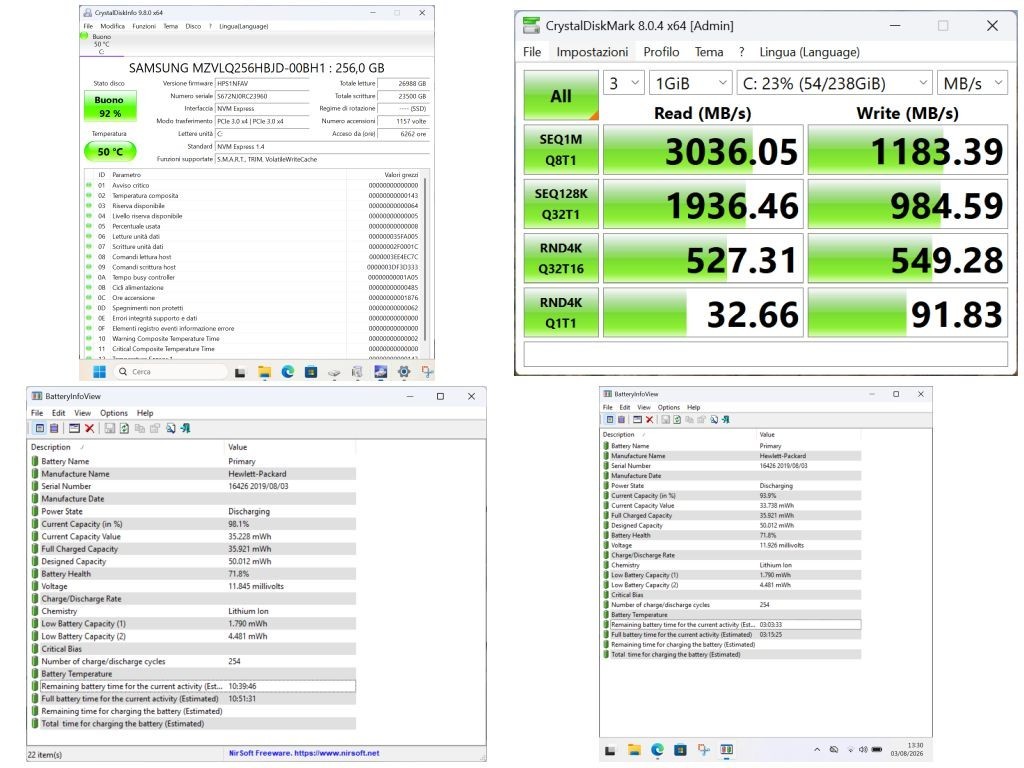Click the Exit icon in large BatteryInfoView toolbar

coord(185,428)
